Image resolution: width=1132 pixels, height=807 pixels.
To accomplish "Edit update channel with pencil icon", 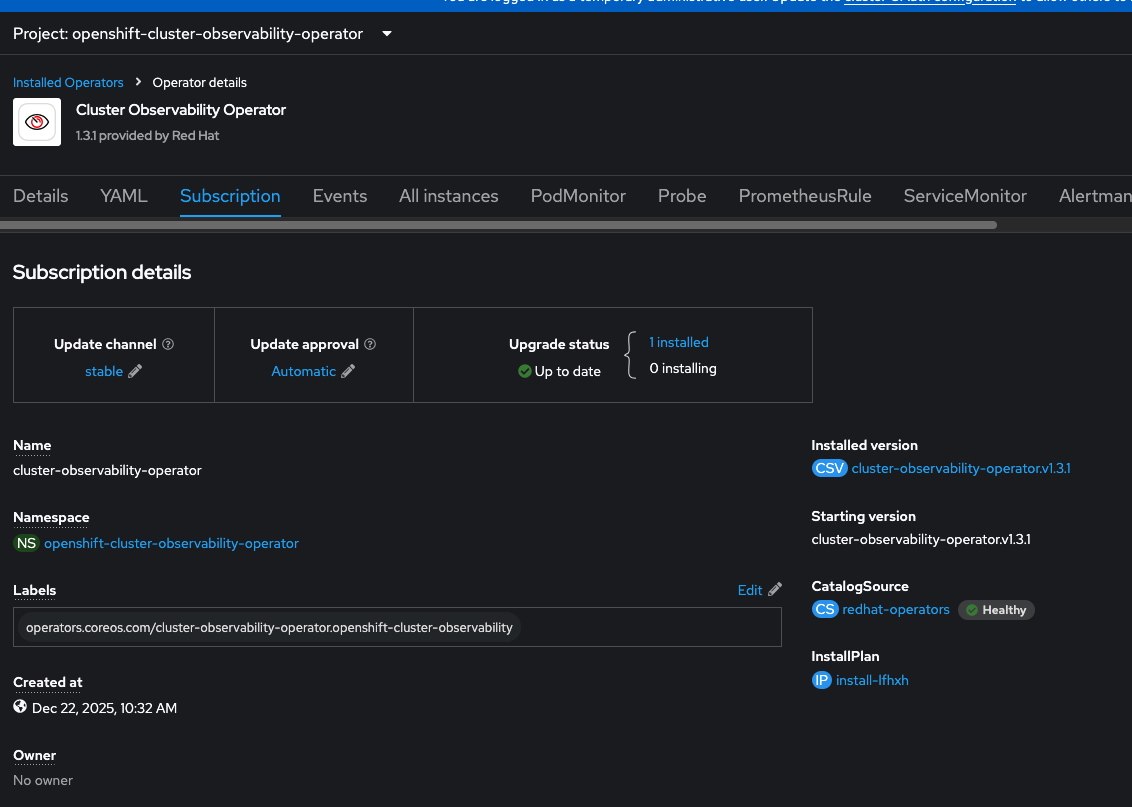I will point(135,371).
